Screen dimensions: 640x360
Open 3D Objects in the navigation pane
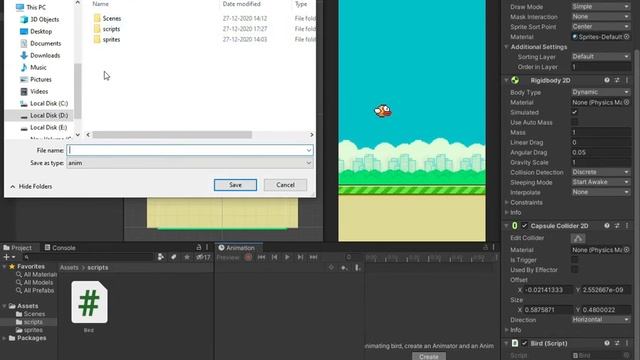pos(40,19)
